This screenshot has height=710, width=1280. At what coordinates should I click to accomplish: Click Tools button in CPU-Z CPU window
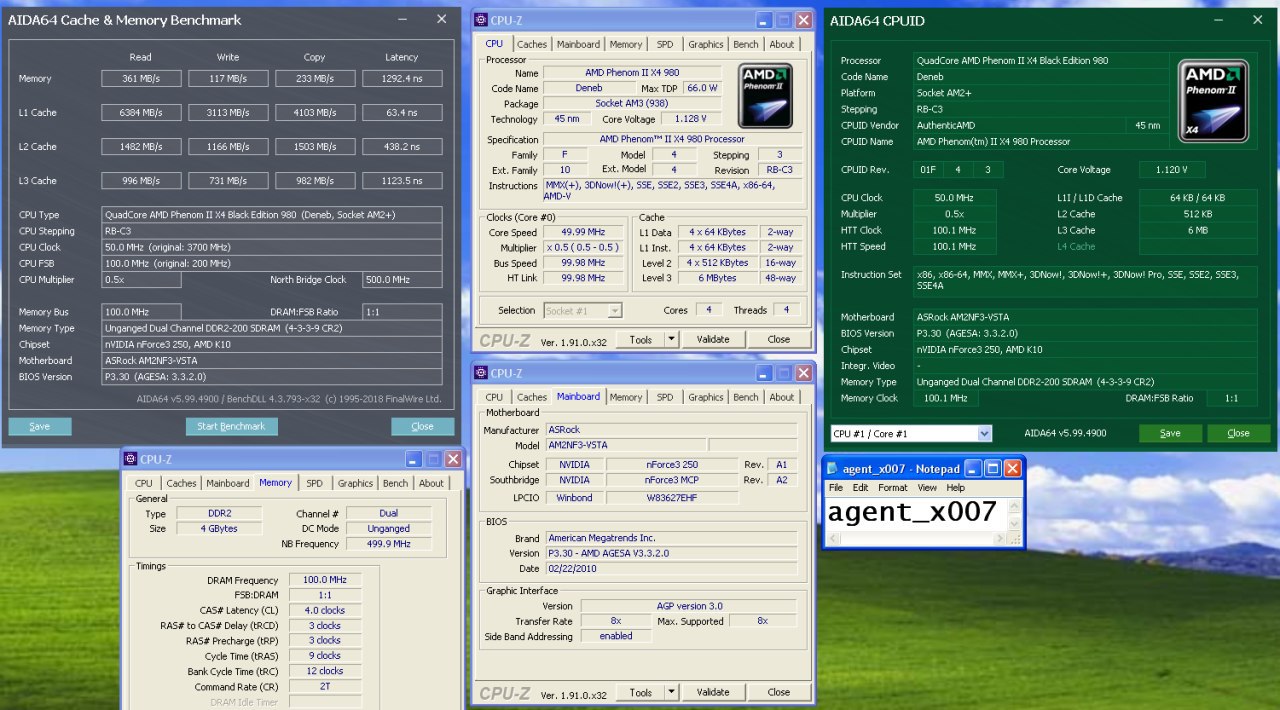point(641,339)
